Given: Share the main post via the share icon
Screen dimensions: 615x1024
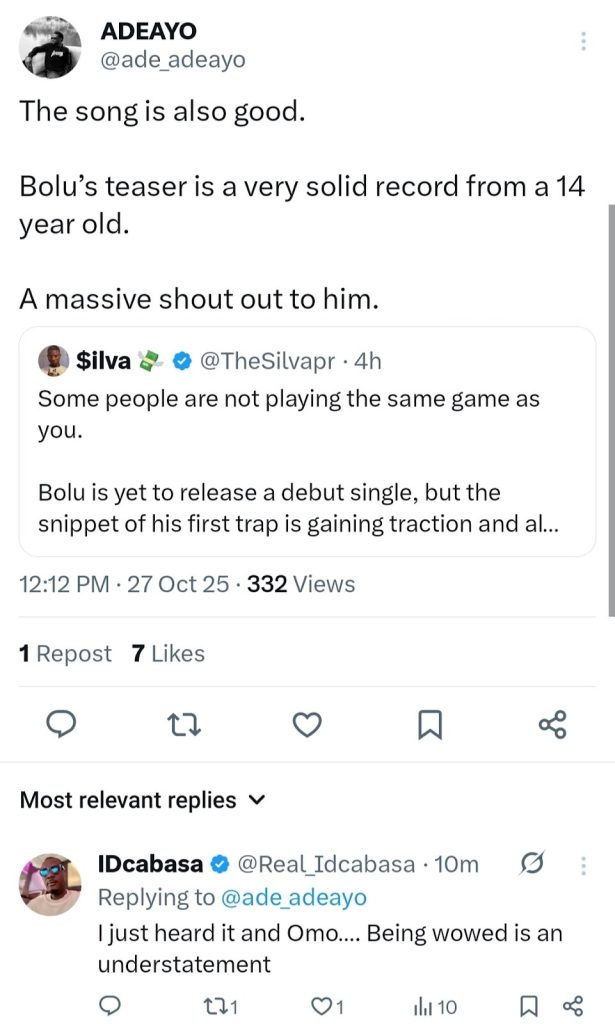Looking at the screenshot, I should tap(552, 724).
